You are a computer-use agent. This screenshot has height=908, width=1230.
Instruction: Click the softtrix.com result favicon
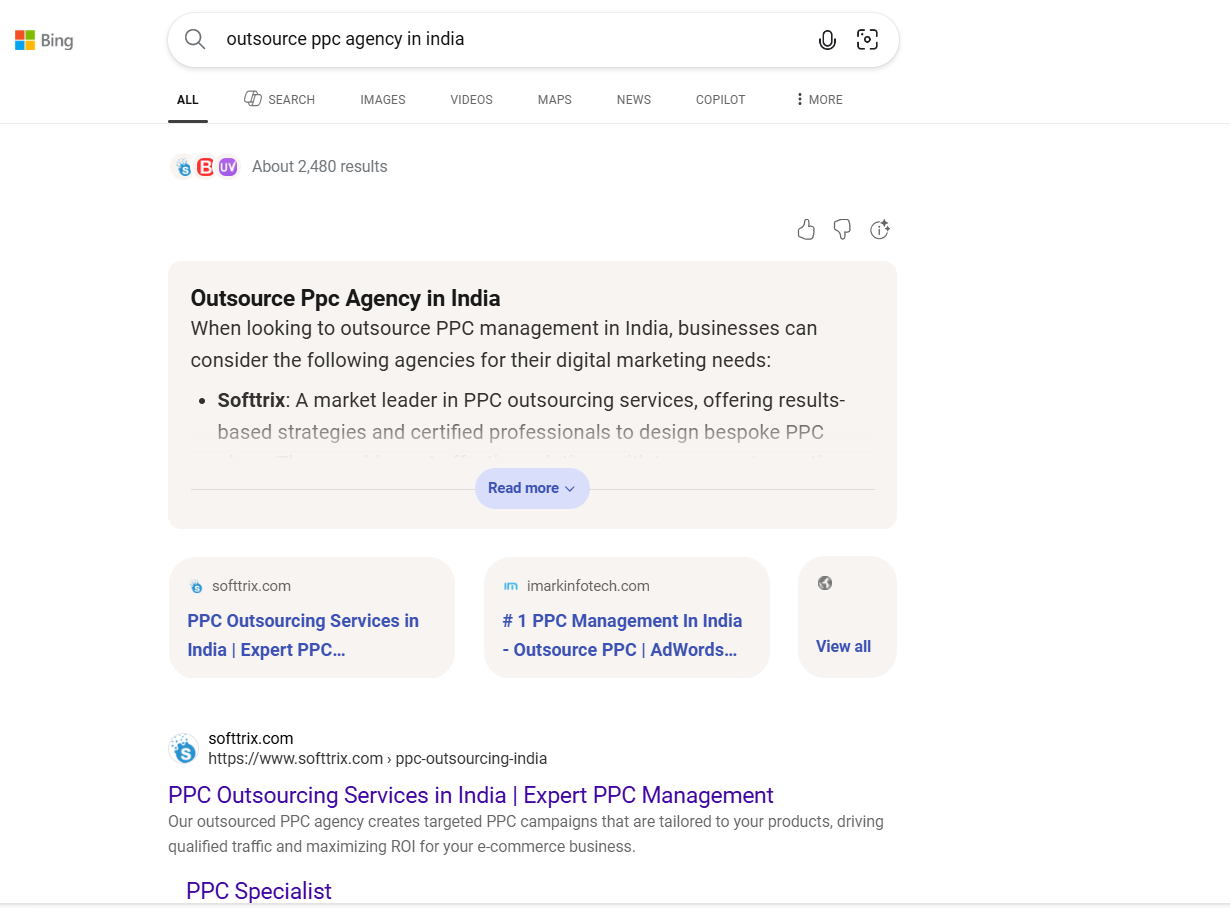pos(184,748)
